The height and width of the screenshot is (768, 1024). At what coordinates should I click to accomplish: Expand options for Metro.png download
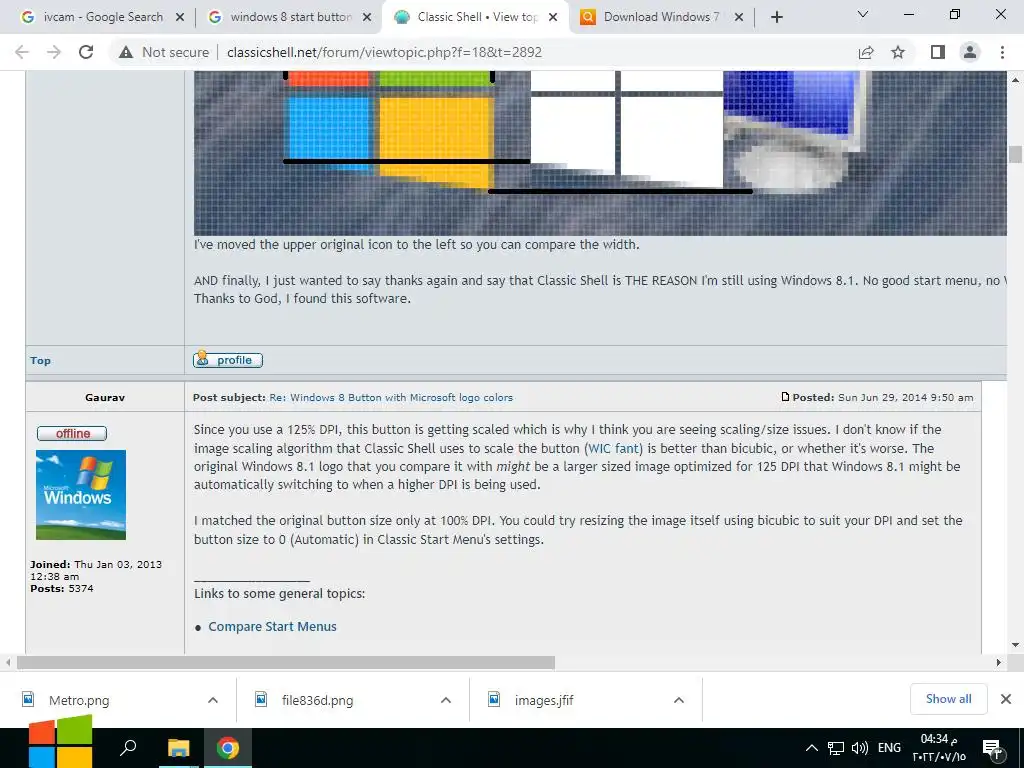(213, 700)
